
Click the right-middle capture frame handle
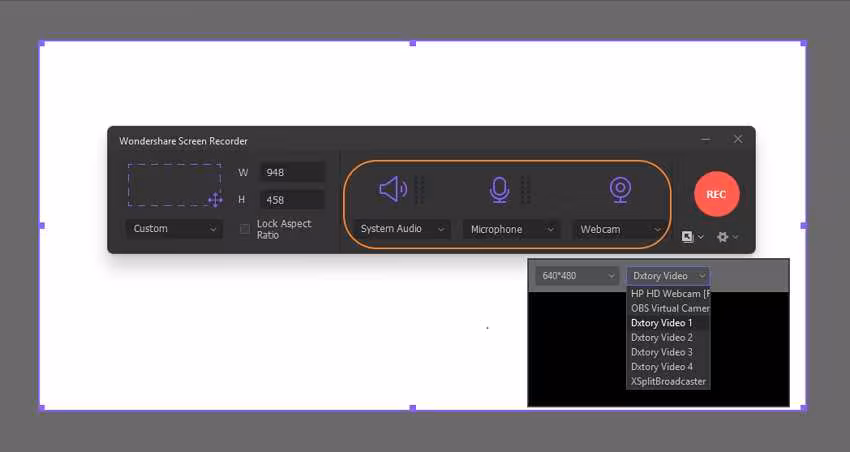[803, 225]
